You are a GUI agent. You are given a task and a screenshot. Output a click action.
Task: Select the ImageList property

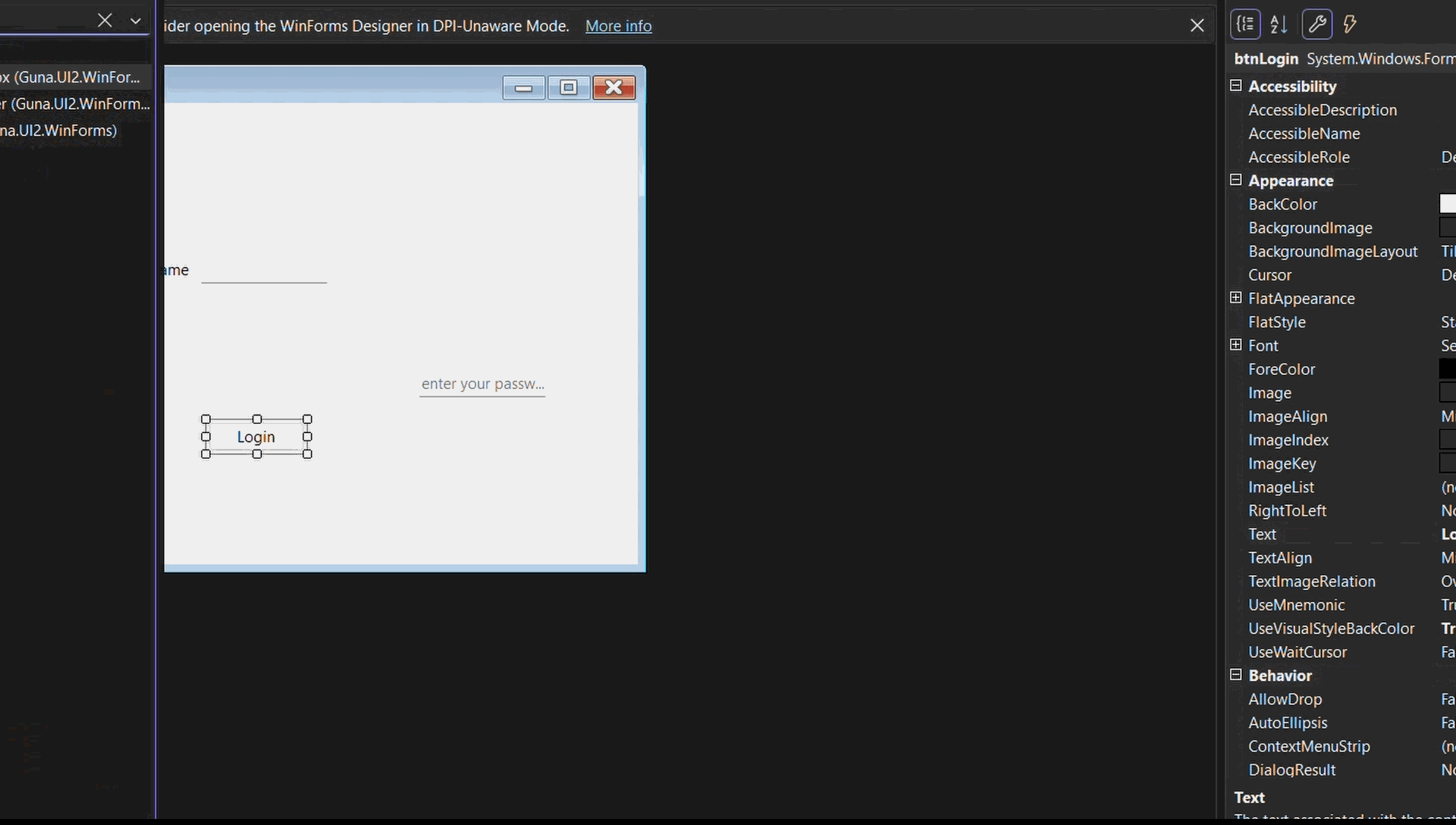point(1281,487)
